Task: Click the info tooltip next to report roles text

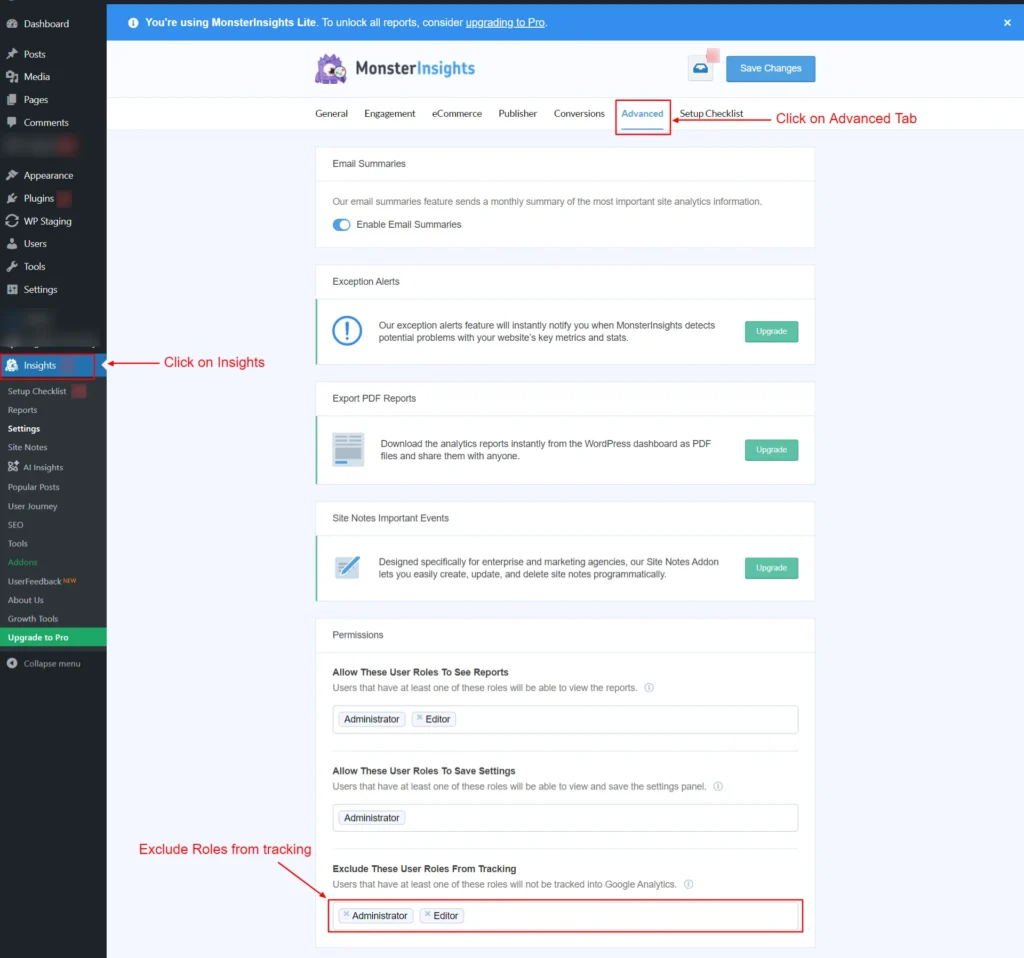Action: 649,688
